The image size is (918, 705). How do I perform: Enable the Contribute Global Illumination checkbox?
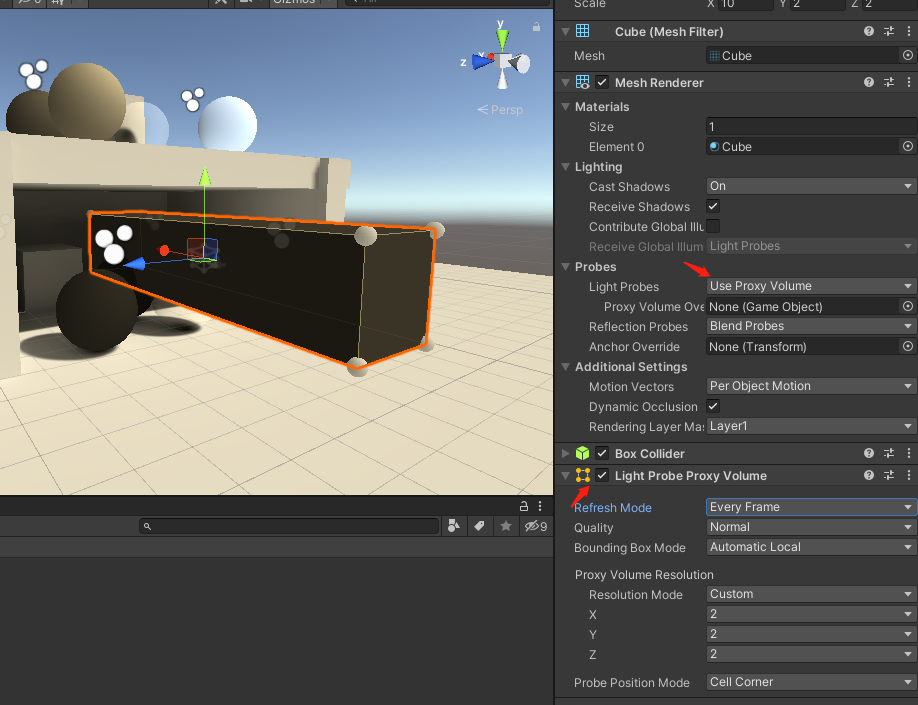coord(713,226)
